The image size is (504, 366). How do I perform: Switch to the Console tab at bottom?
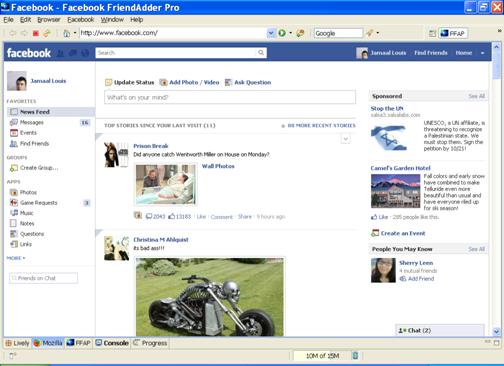pos(112,343)
